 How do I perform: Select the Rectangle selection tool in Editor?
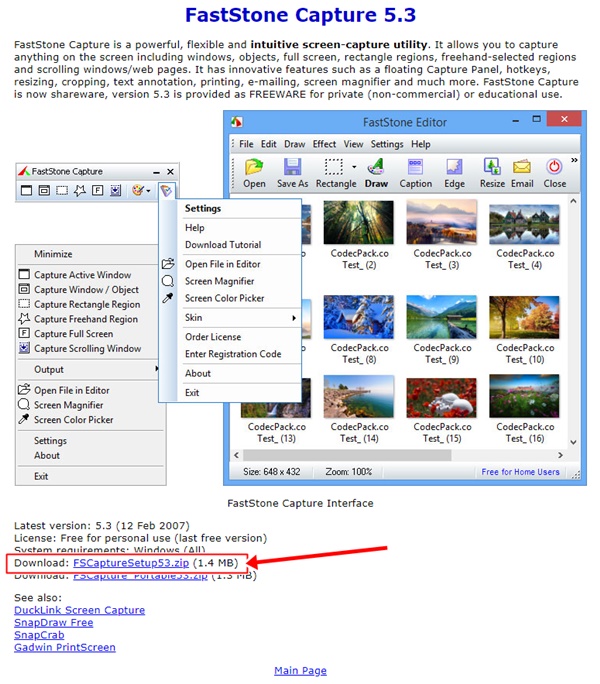pyautogui.click(x=333, y=167)
